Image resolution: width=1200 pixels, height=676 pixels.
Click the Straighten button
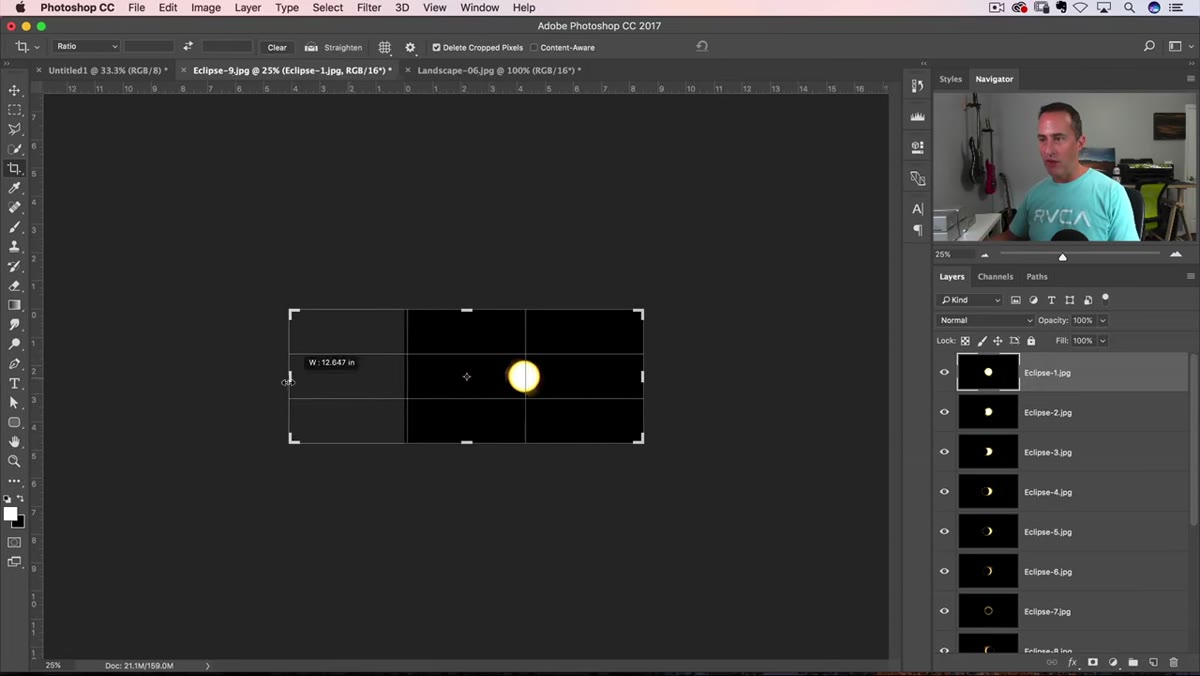[x=334, y=47]
